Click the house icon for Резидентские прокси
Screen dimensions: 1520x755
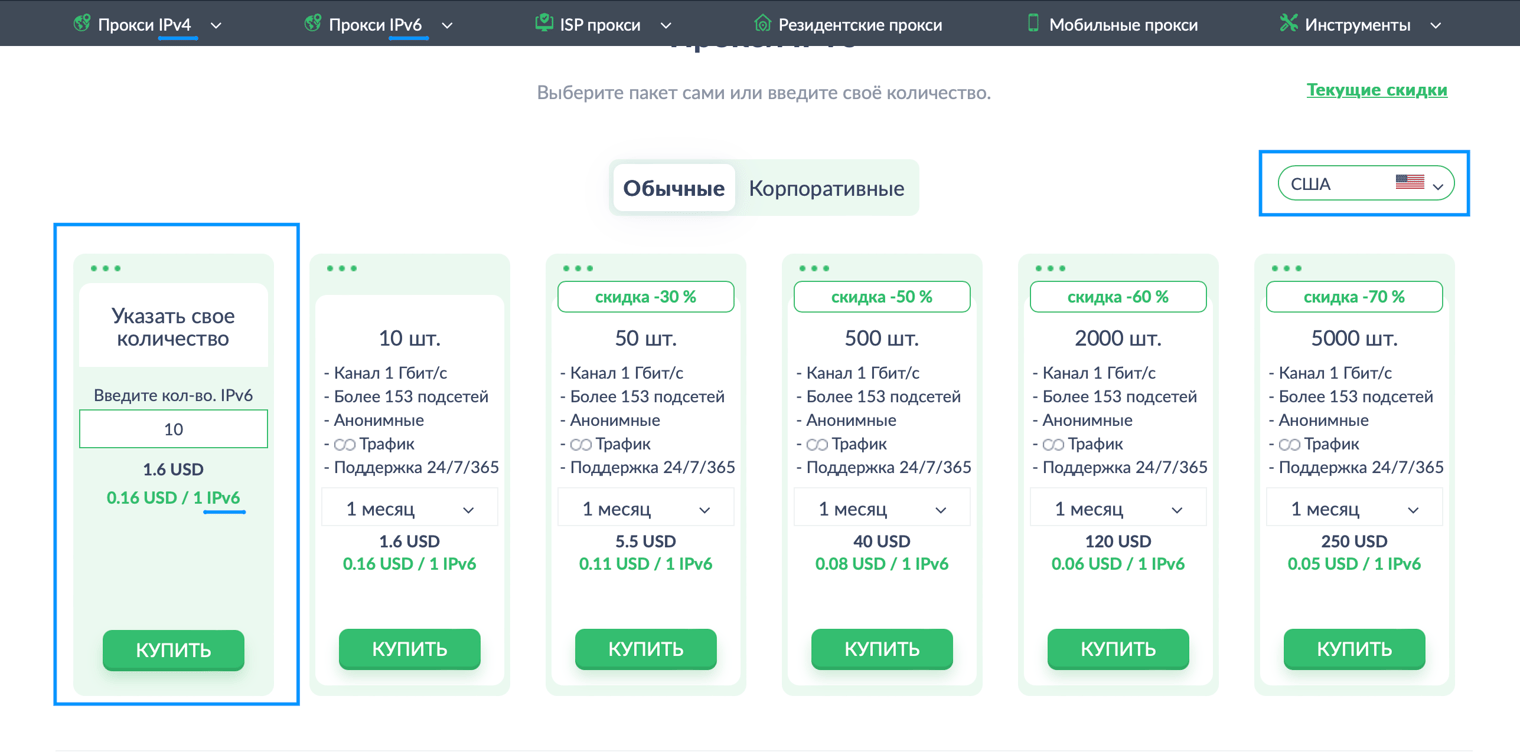(x=762, y=23)
